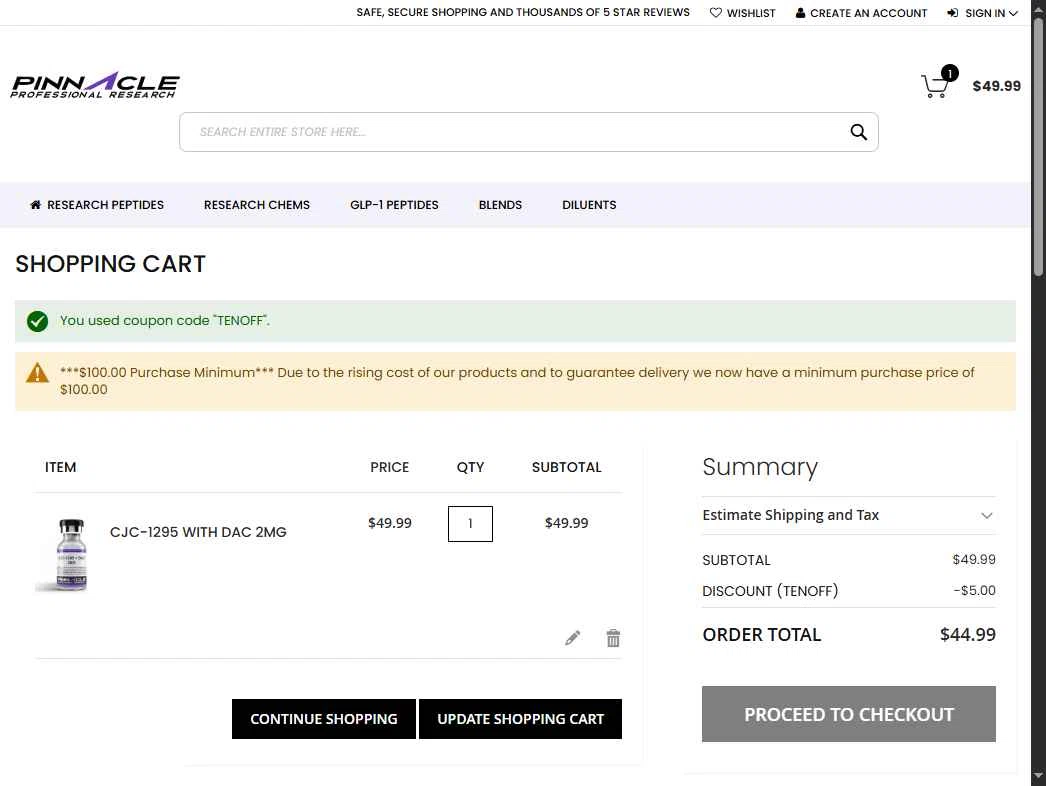
Task: Open the Sign In dropdown
Action: click(x=982, y=13)
